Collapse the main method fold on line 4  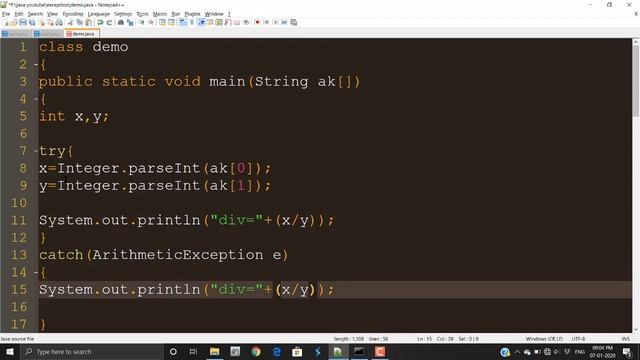[36, 99]
